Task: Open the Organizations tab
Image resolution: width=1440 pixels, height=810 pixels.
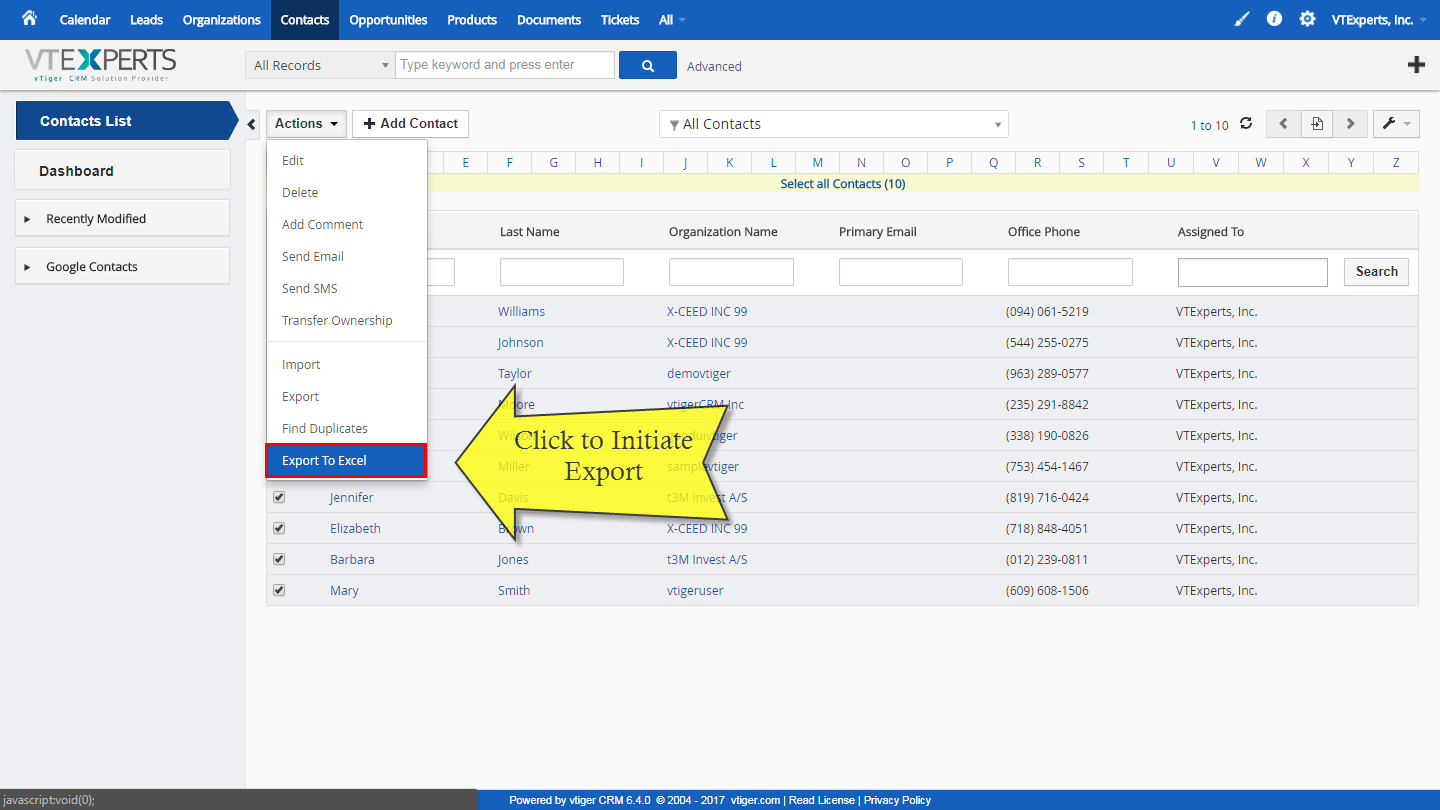Action: pyautogui.click(x=222, y=20)
